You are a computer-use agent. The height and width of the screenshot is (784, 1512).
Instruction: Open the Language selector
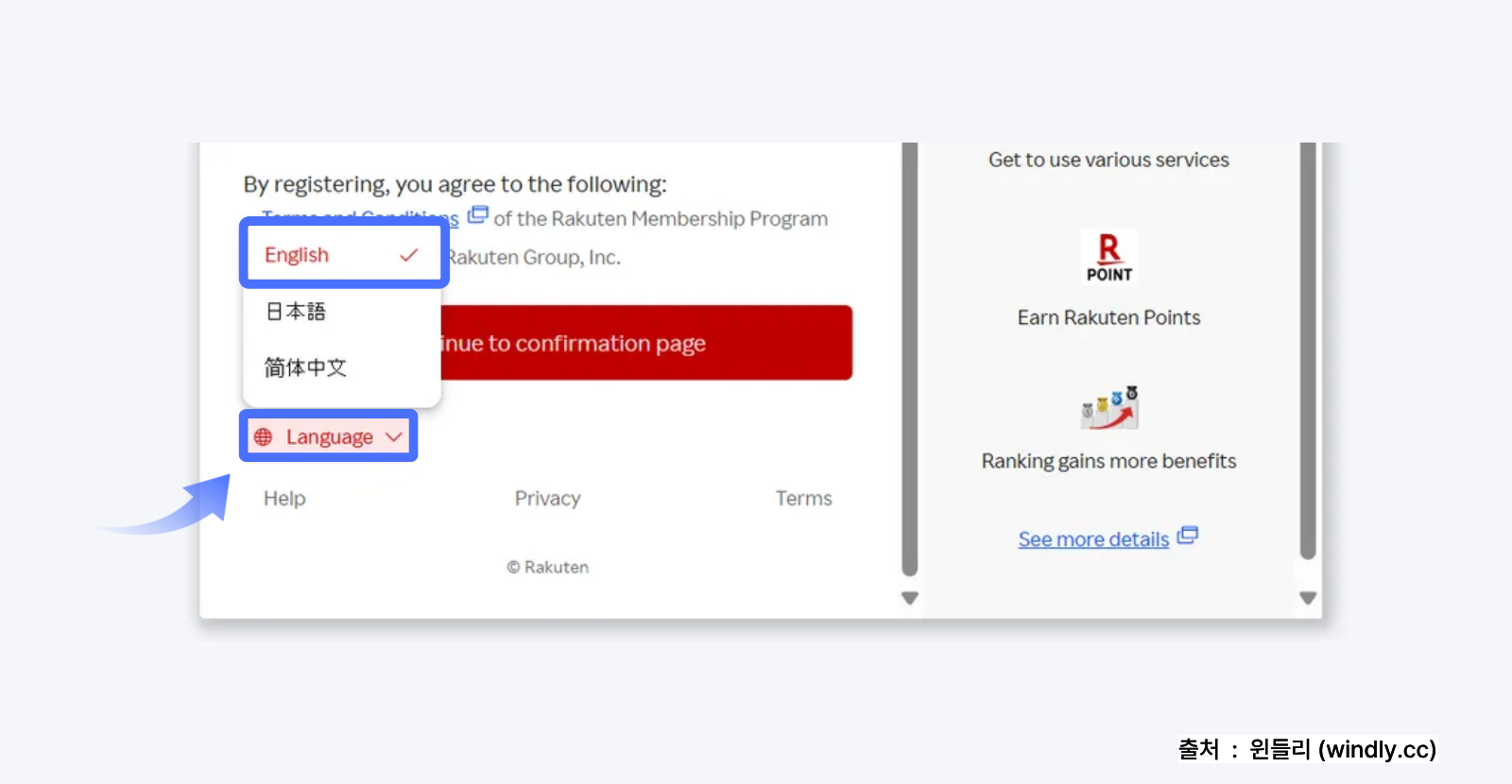[329, 436]
